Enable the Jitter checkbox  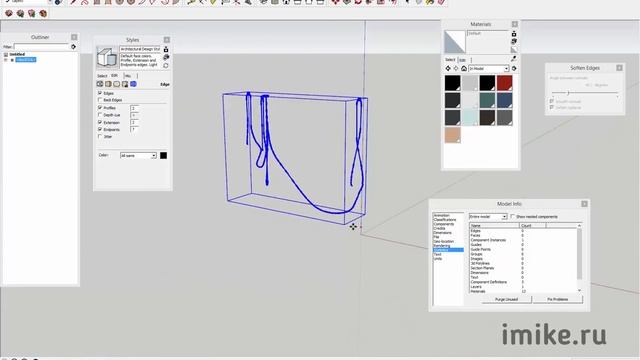100,137
